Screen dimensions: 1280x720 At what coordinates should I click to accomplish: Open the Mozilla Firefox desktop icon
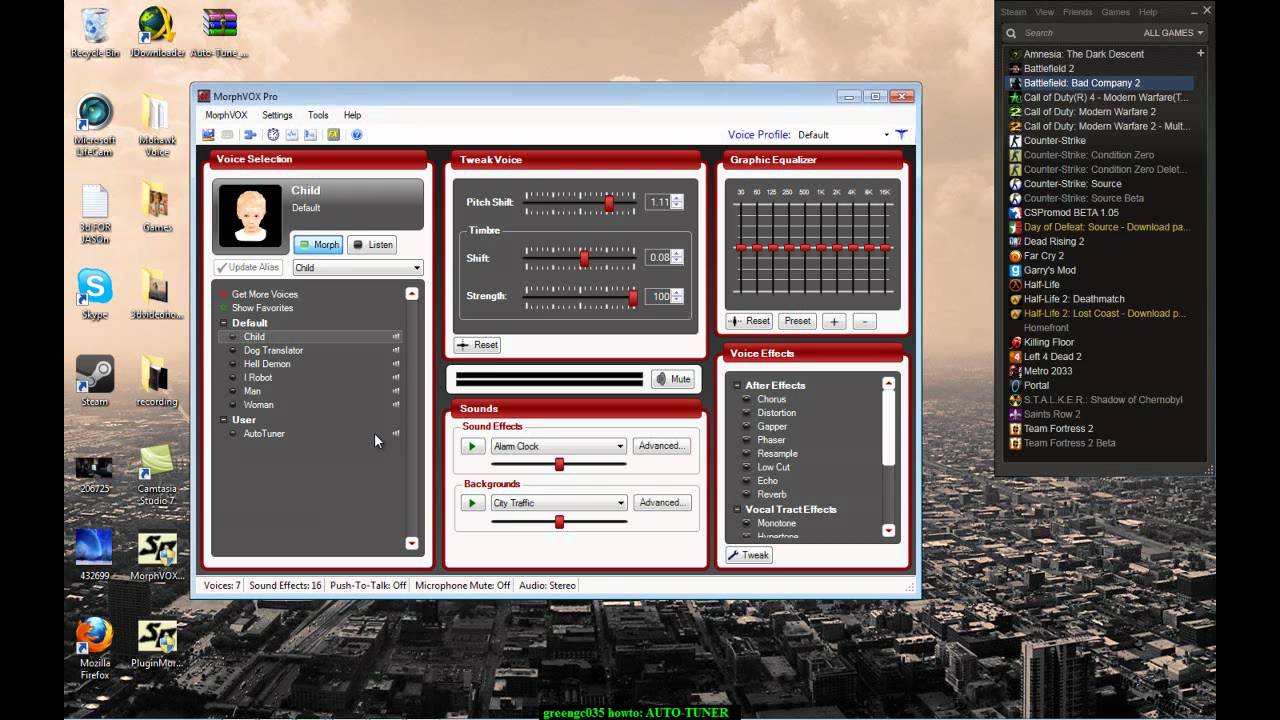click(x=95, y=647)
